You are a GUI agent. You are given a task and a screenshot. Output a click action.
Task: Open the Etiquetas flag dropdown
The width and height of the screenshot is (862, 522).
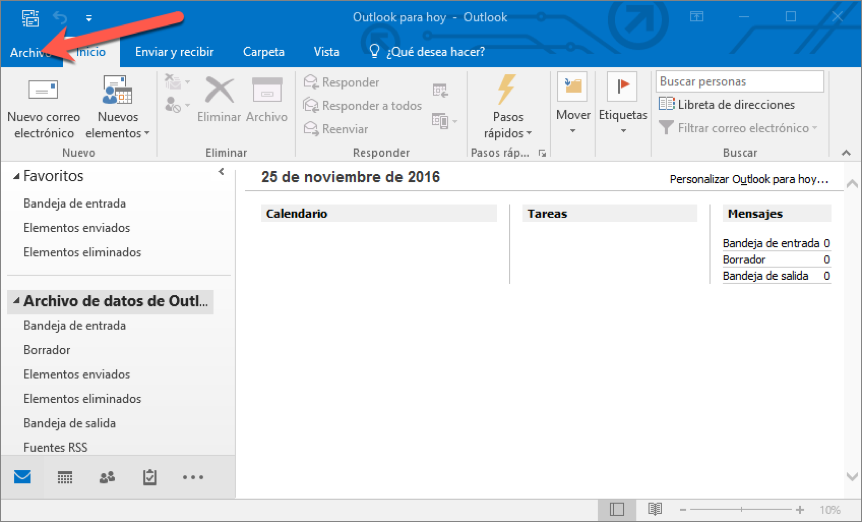(623, 104)
